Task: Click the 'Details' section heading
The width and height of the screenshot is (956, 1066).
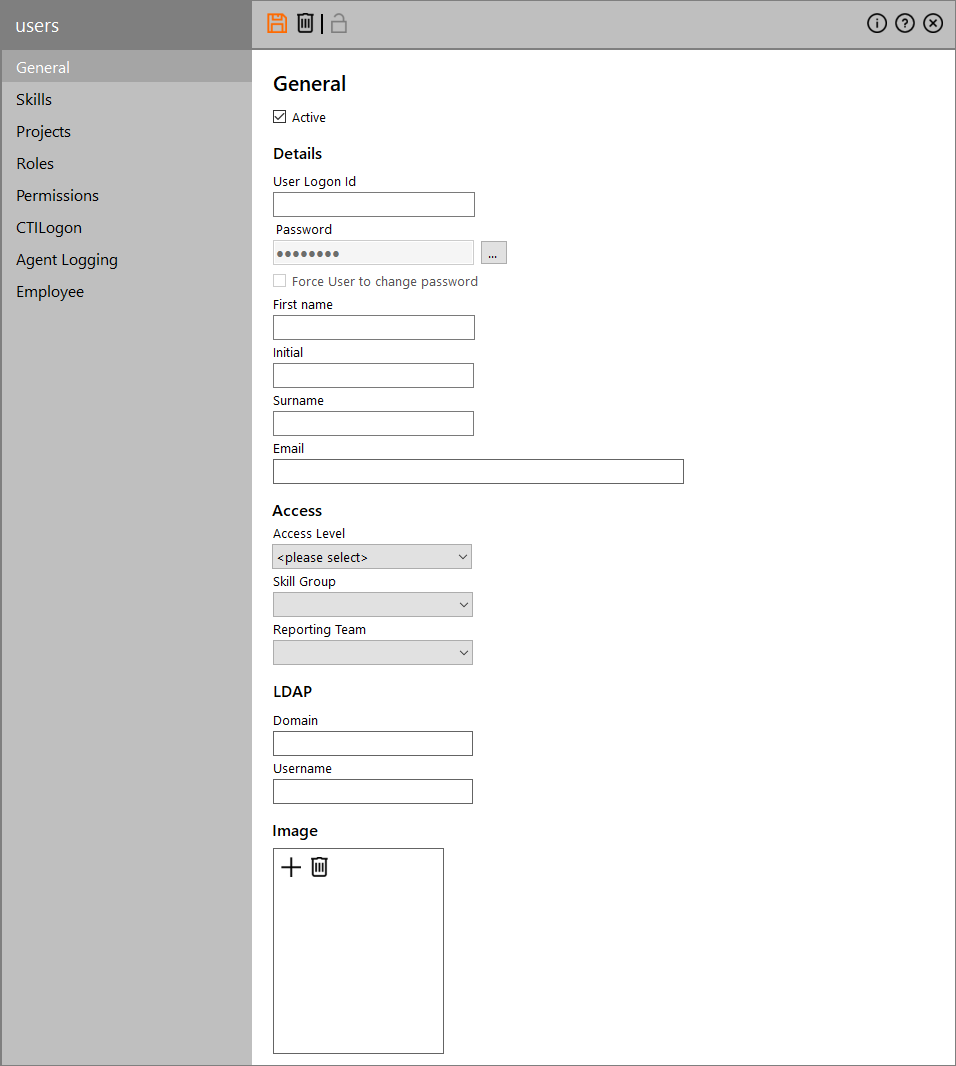Action: coord(297,154)
